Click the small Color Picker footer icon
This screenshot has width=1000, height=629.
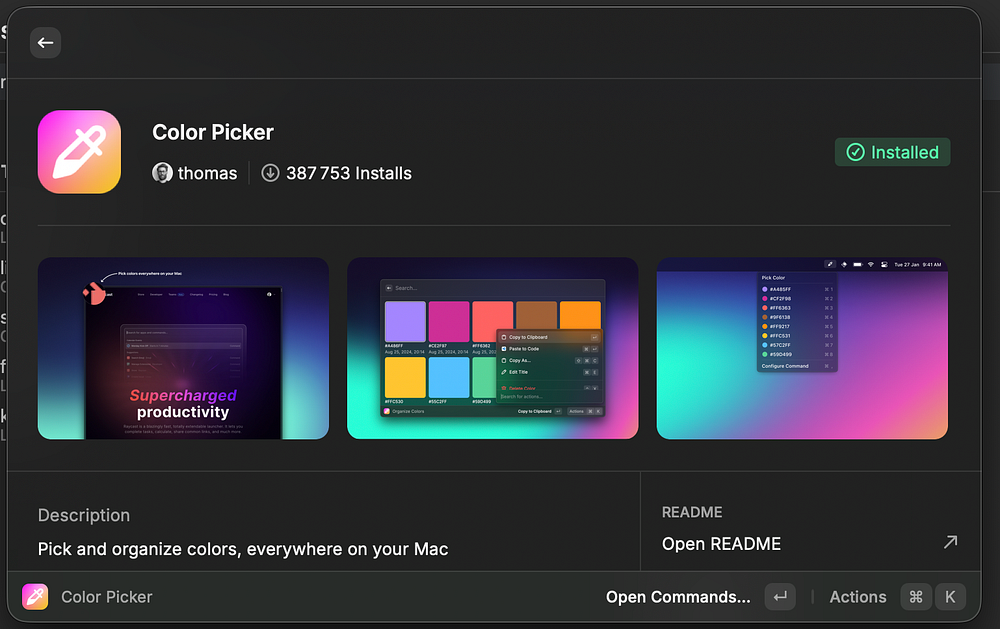tap(35, 596)
